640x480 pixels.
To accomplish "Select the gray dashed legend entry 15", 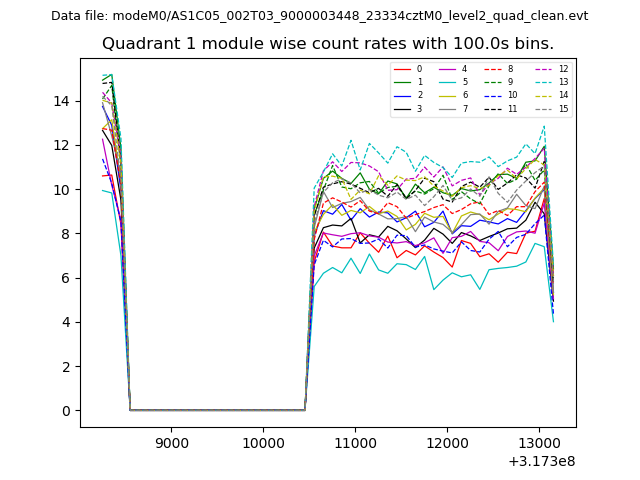I will click(x=545, y=109).
